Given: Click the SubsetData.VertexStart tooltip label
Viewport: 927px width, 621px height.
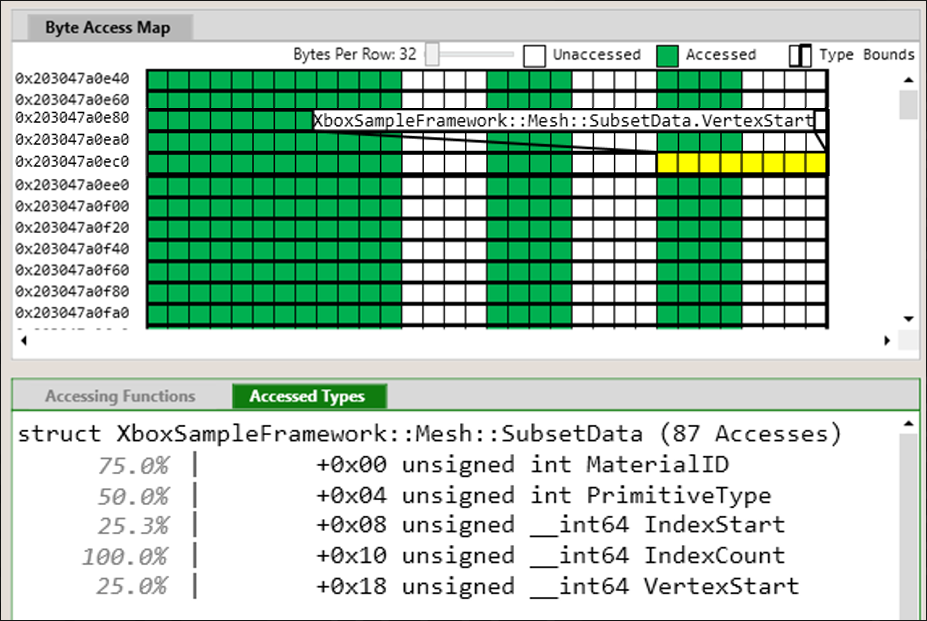Looking at the screenshot, I should click(x=563, y=121).
